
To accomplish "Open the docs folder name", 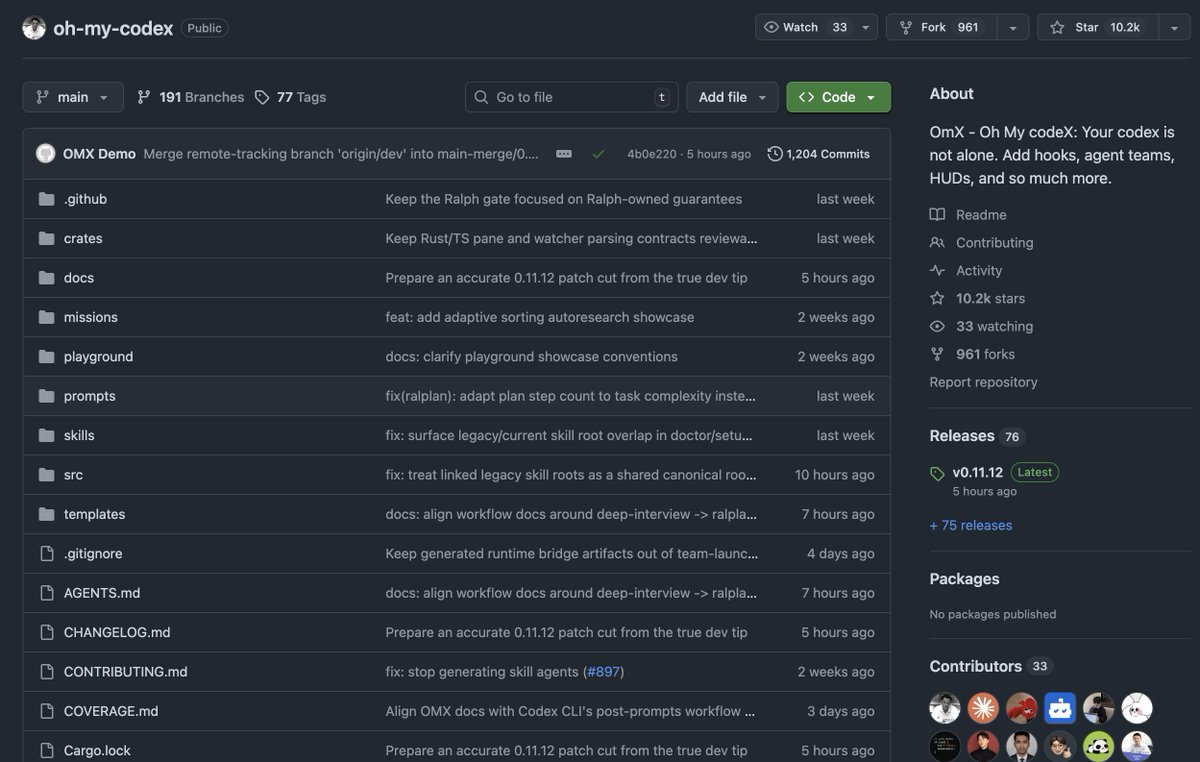I will coord(79,278).
